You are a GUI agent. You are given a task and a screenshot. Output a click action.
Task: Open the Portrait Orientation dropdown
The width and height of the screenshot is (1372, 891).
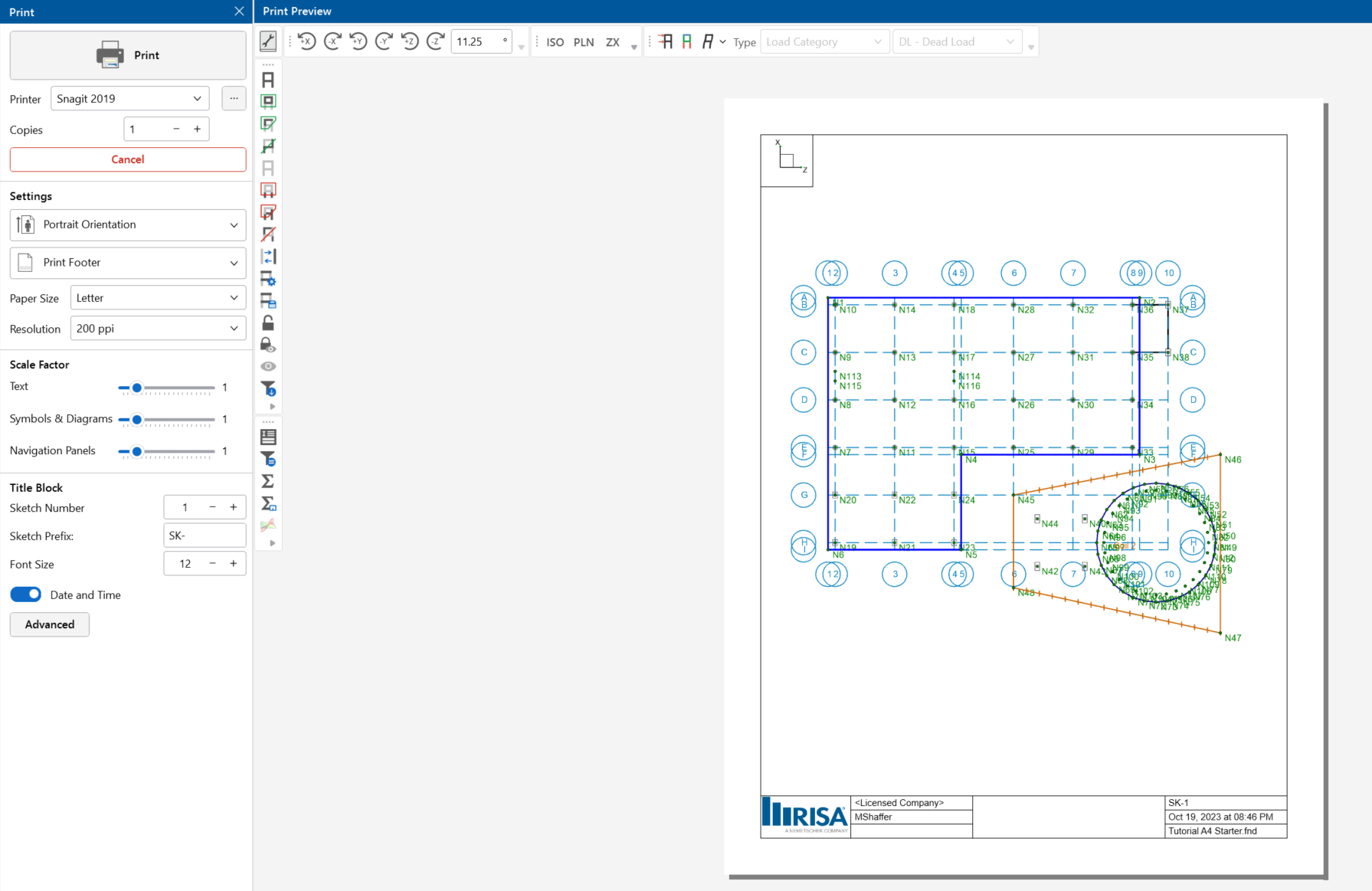(x=128, y=224)
